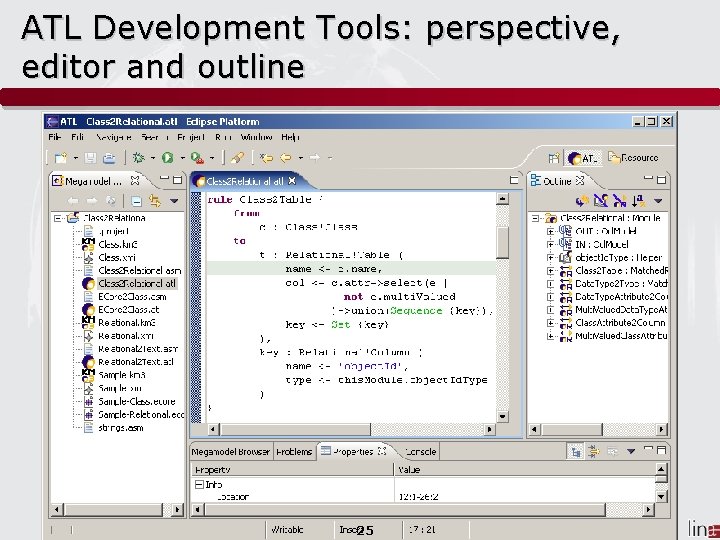Toggle Show Advanced Properties filter icon
Image resolution: width=720 pixels, height=540 pixels.
(x=594, y=451)
